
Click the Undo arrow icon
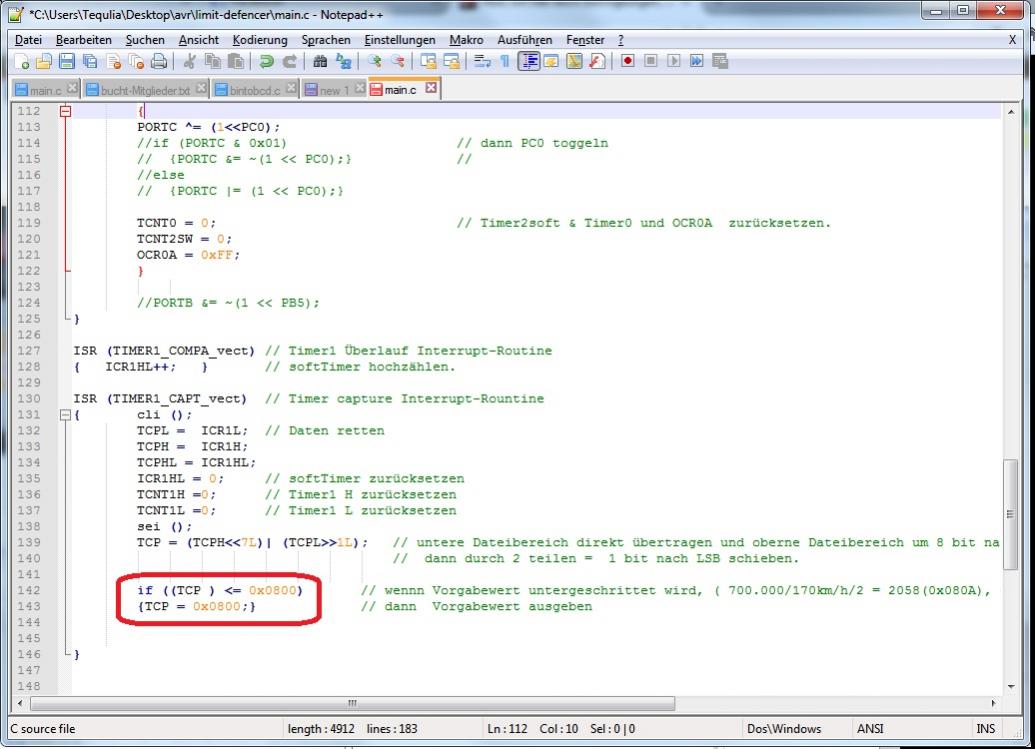(x=267, y=62)
